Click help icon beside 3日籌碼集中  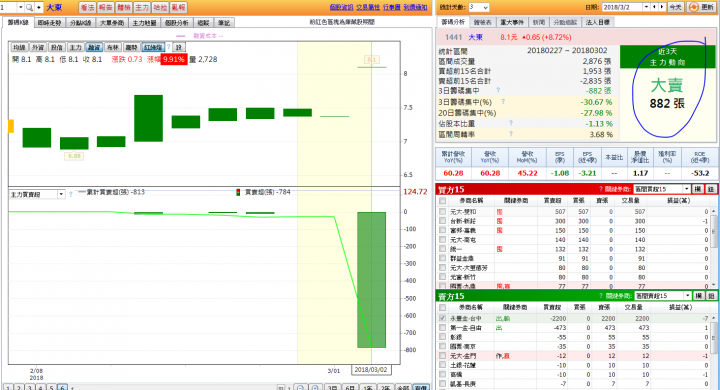498,90
